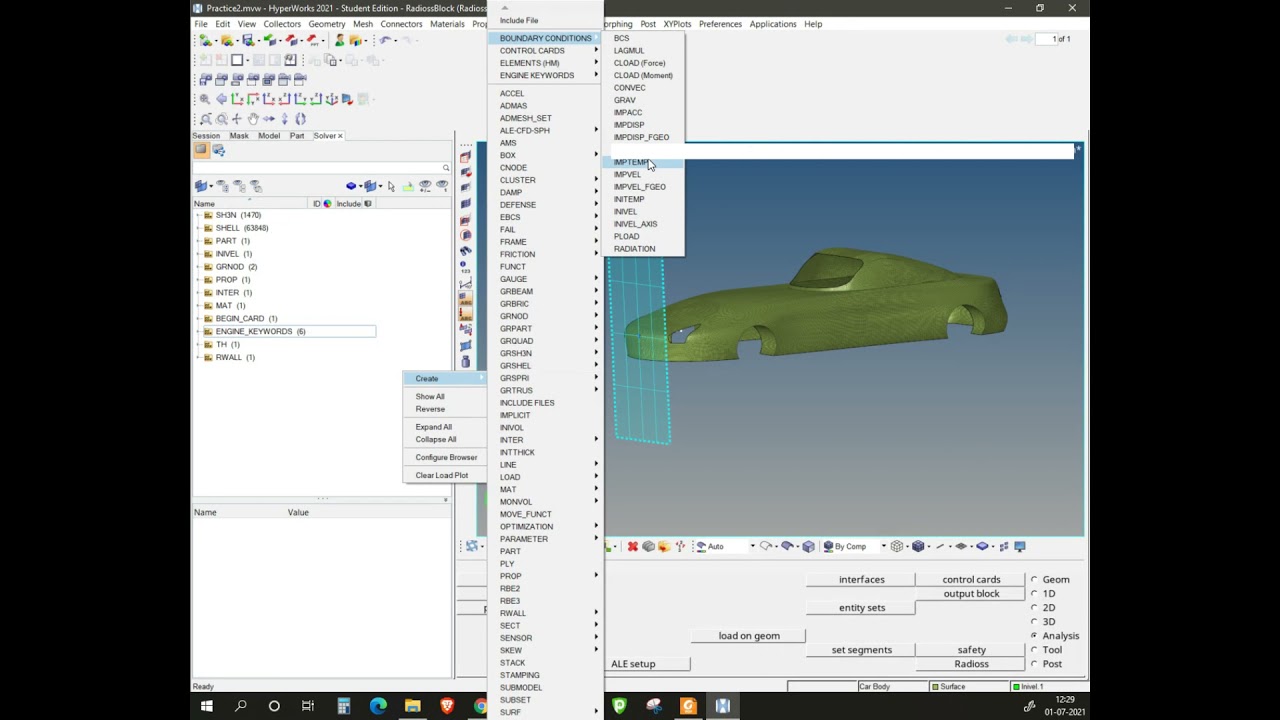Expand the SHELL (63848) tree node
This screenshot has height=720, width=1280.
click(x=198, y=228)
